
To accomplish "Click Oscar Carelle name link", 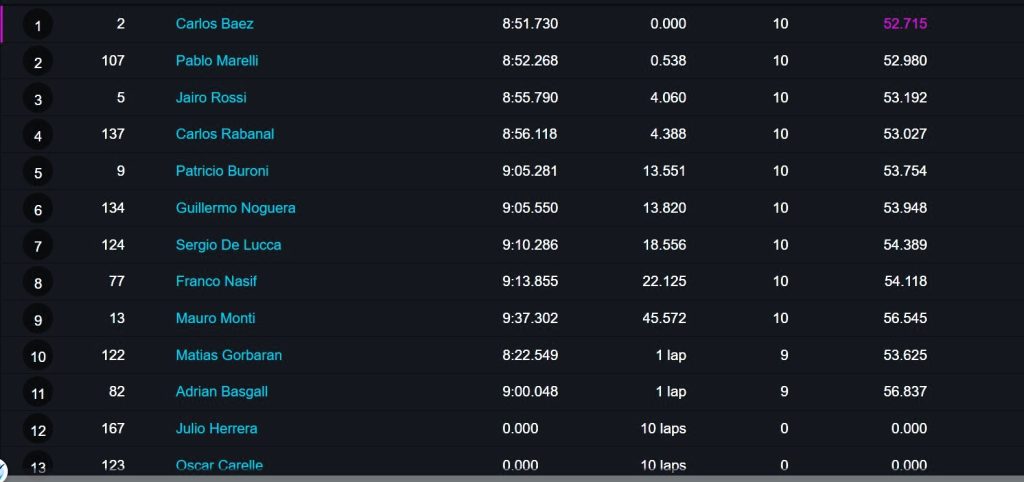I will (x=219, y=466).
